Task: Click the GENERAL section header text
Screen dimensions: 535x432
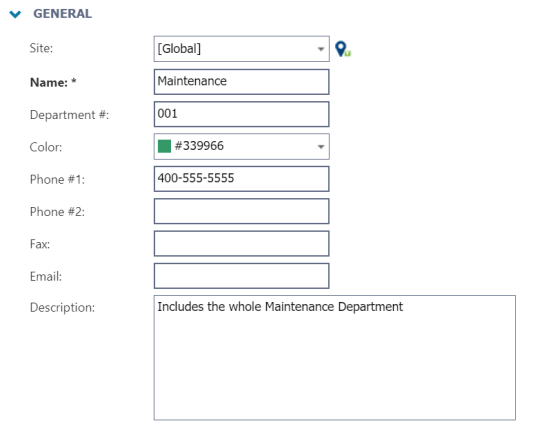Action: click(x=62, y=14)
